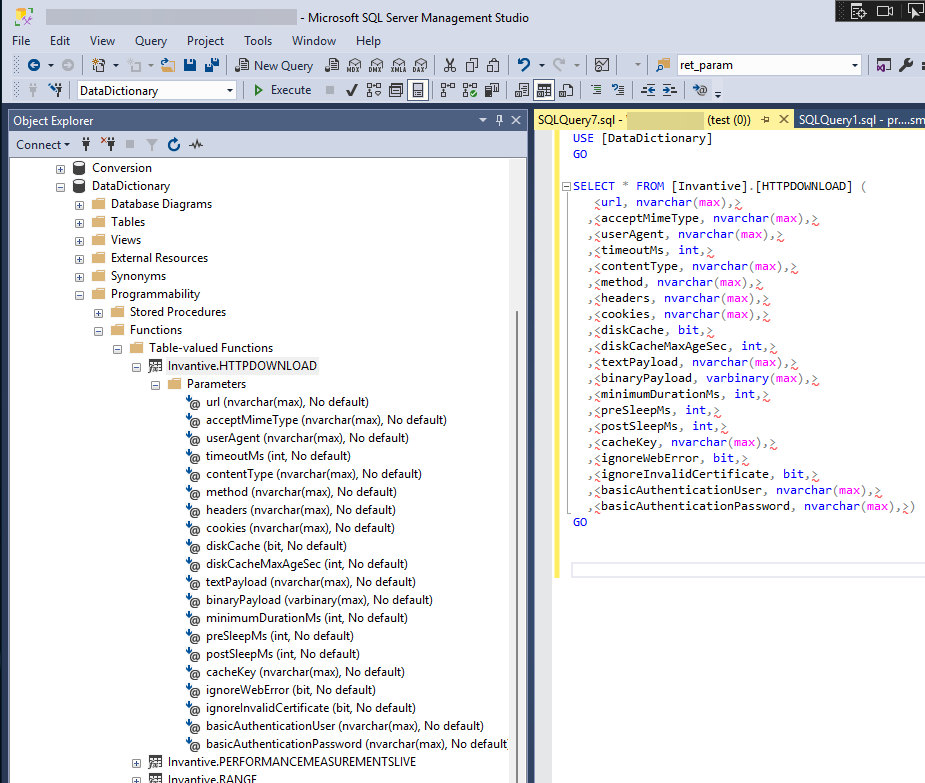Open the DataDictionary database dropdown
The image size is (925, 783).
tap(229, 91)
